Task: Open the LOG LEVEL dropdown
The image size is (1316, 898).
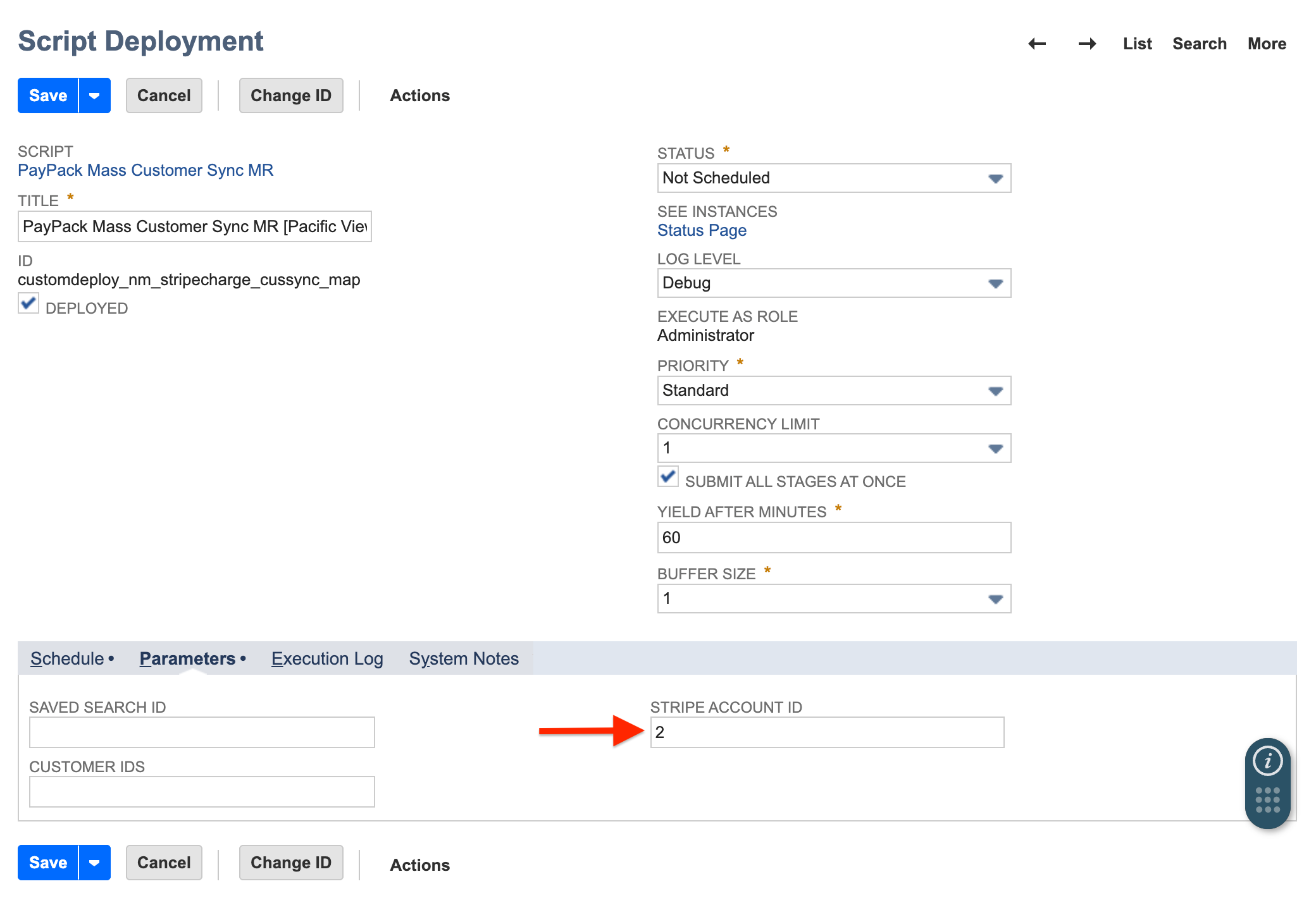Action: 995,283
